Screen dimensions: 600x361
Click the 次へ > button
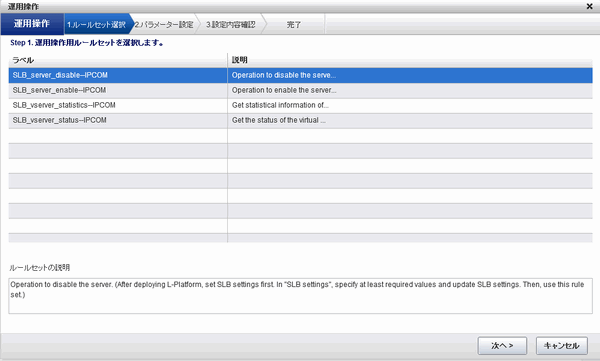pyautogui.click(x=502, y=346)
